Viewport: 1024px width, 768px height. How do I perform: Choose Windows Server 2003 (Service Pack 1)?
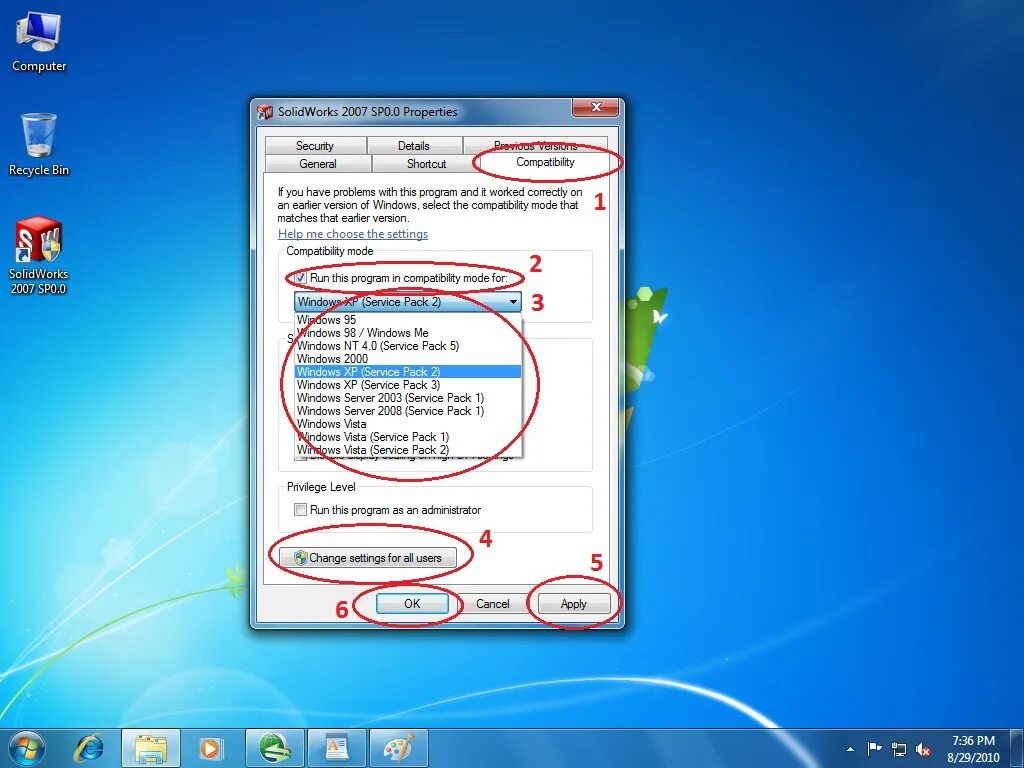click(408, 398)
